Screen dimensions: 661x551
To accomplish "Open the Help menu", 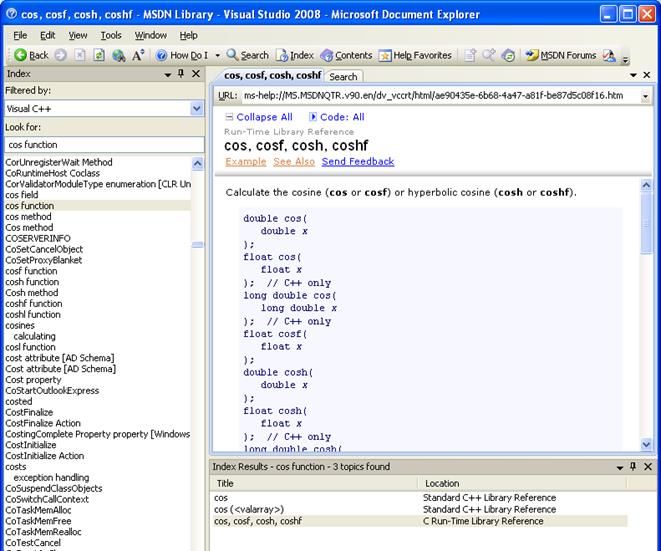I will click(x=188, y=35).
